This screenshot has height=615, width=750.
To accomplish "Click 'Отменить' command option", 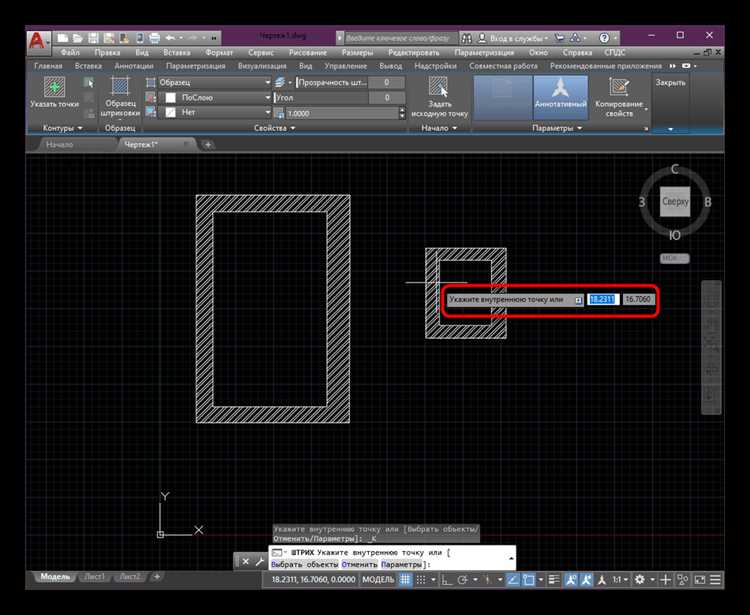I will click(359, 564).
